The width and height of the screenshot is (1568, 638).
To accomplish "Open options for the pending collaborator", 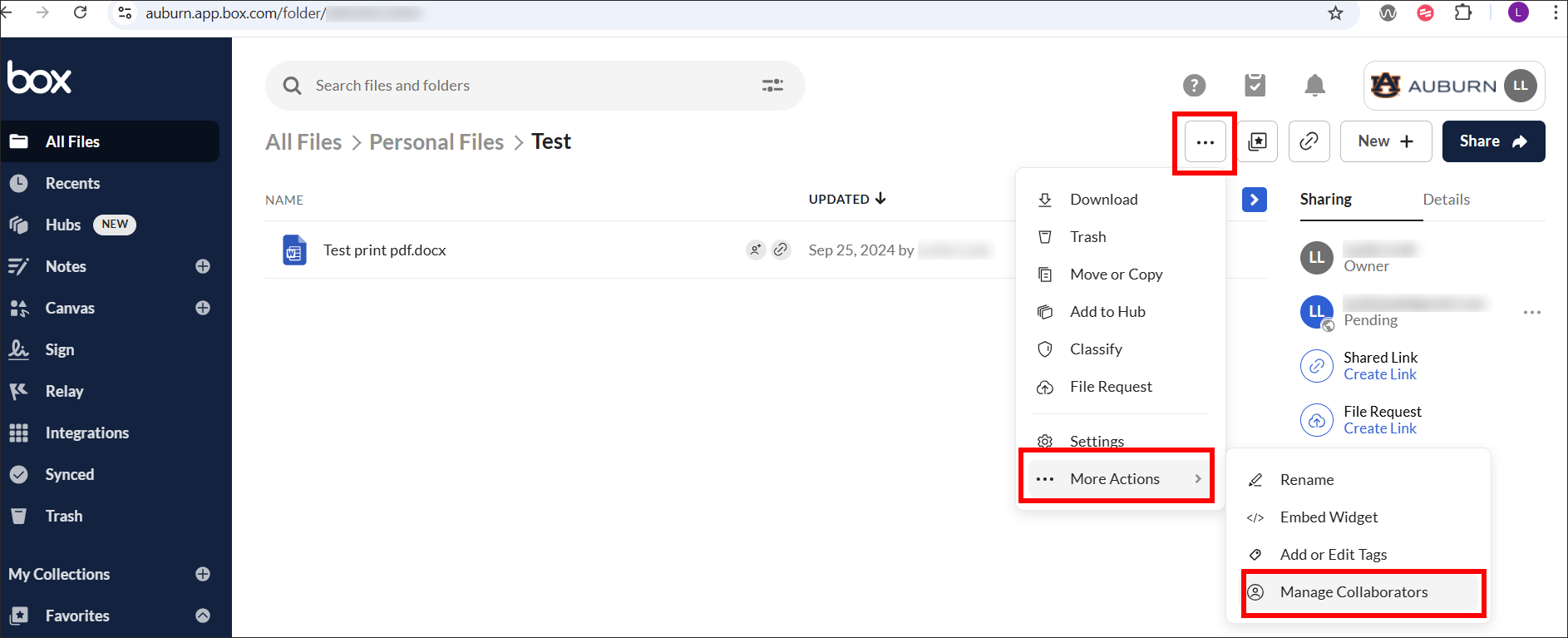I will coord(1531,313).
